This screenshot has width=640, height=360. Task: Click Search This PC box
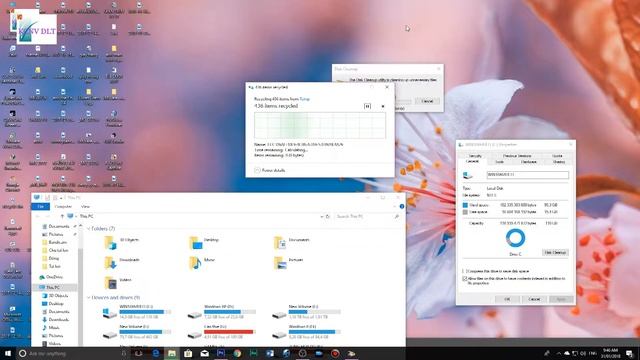(x=366, y=216)
